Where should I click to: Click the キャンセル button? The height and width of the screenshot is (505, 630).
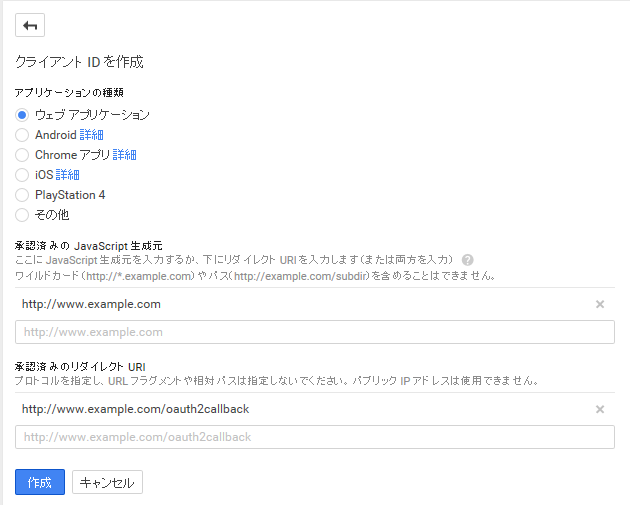107,482
